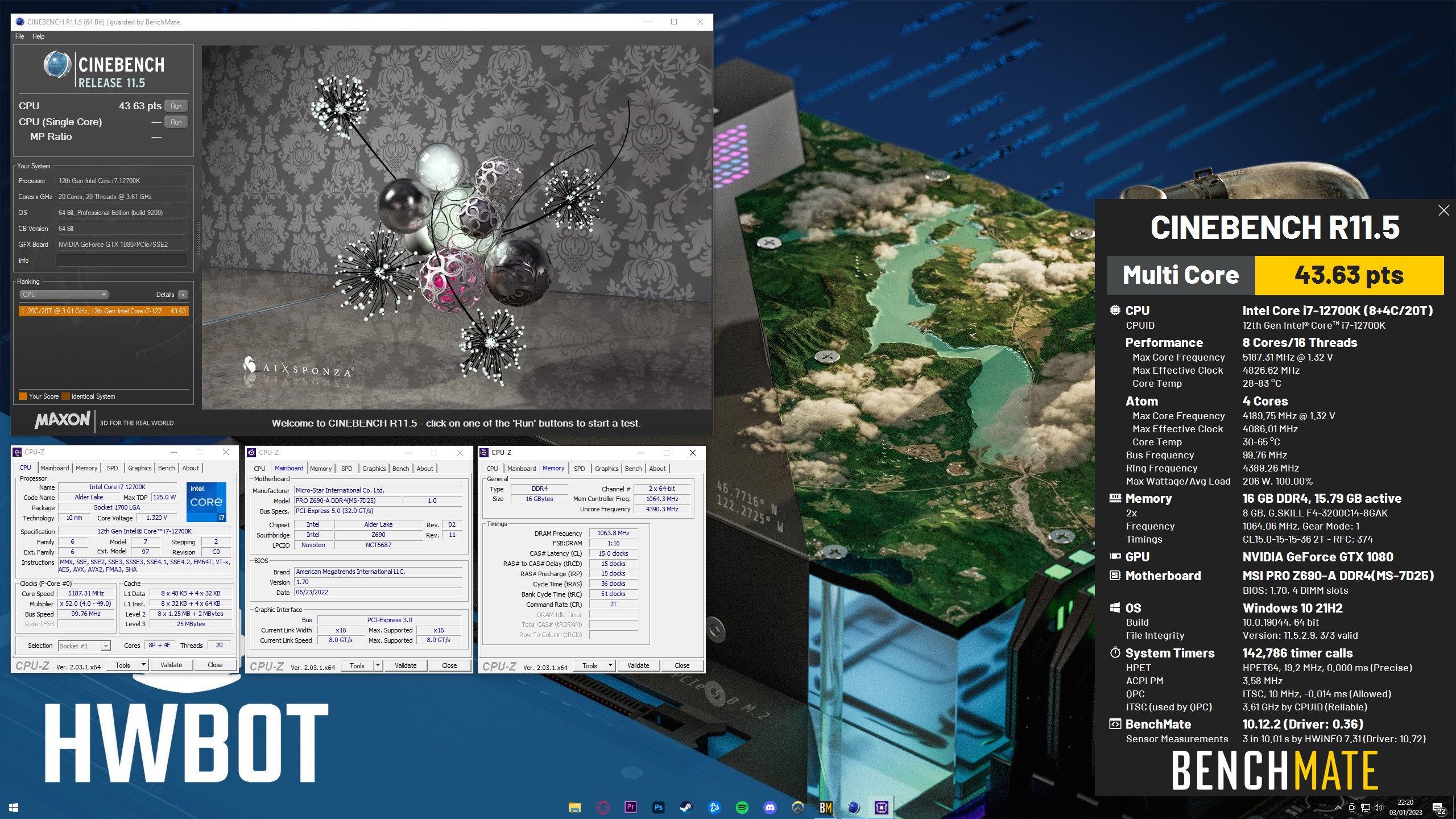
Task: Switch to Cinebench taskbar icon
Action: (x=853, y=807)
